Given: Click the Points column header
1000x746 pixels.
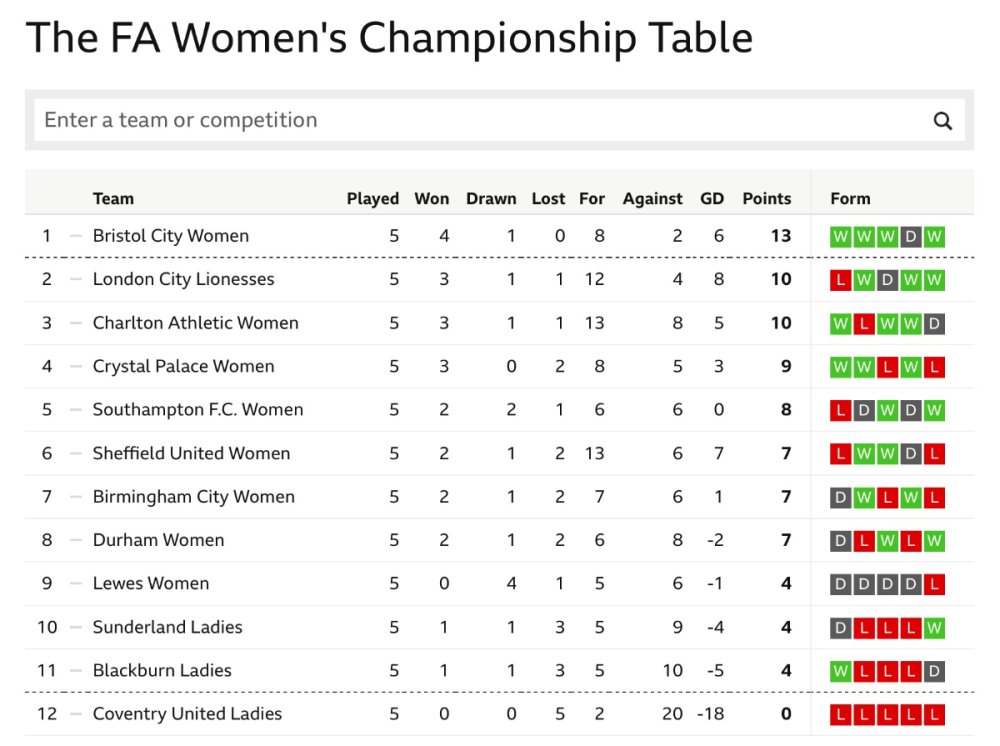Looking at the screenshot, I should (x=766, y=198).
